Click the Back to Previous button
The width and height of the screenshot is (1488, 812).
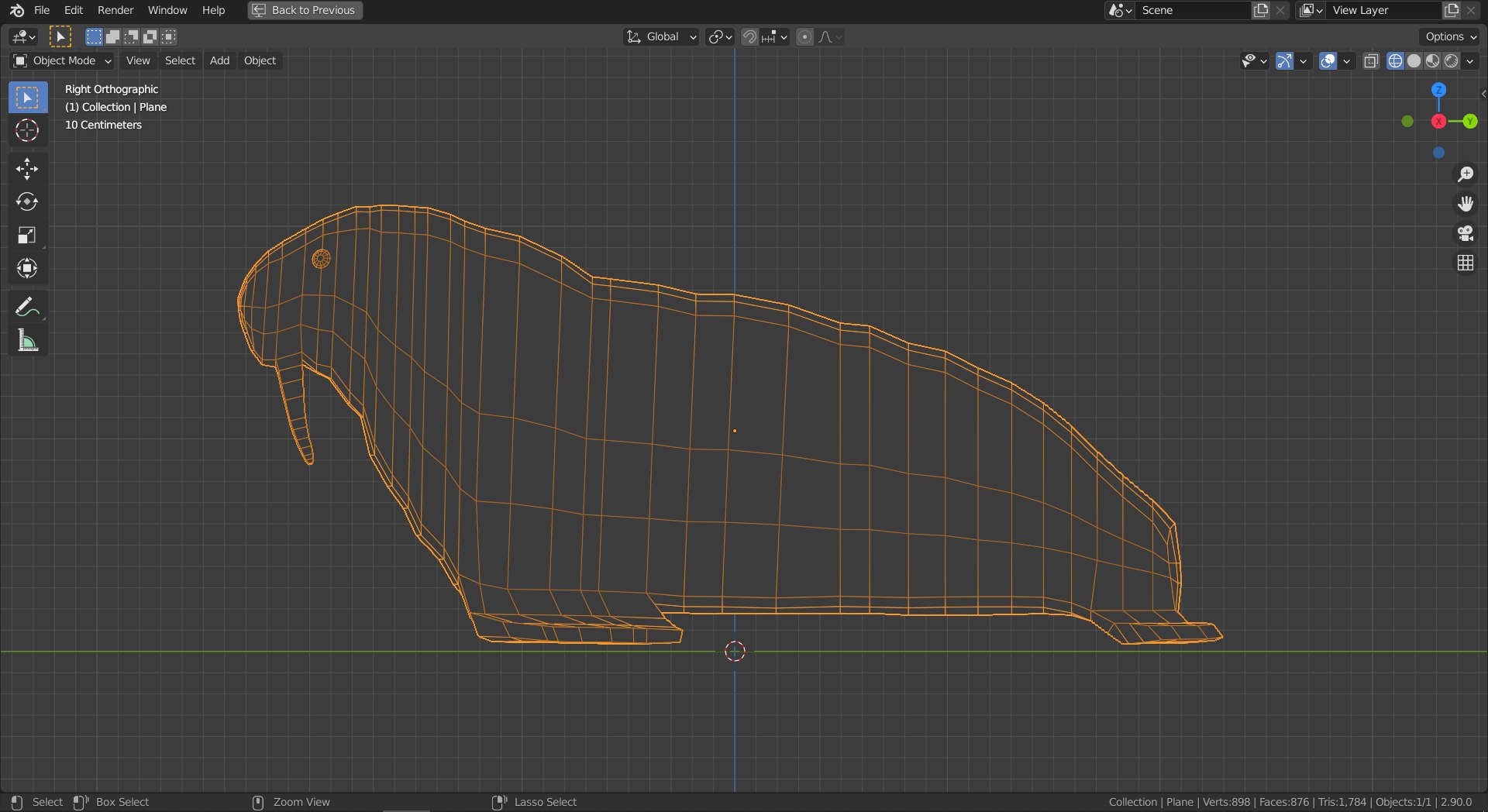pos(305,10)
